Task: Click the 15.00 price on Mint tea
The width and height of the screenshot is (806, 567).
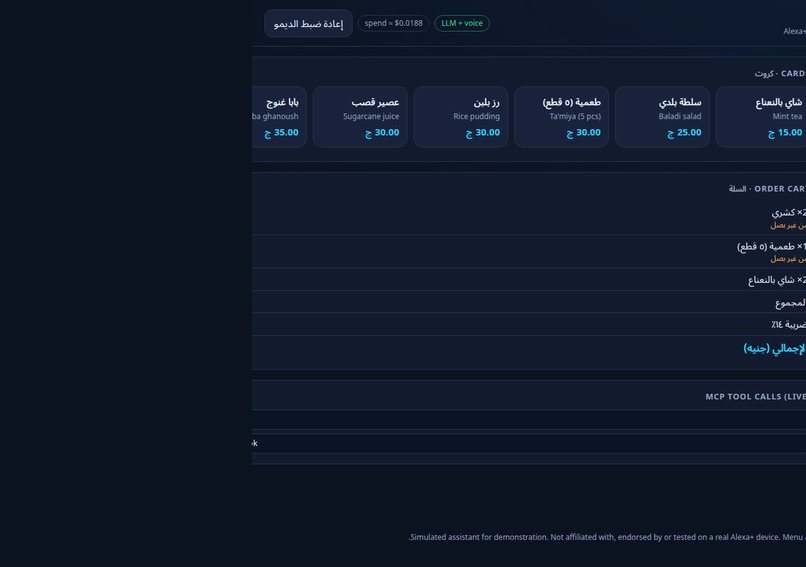Action: (785, 133)
